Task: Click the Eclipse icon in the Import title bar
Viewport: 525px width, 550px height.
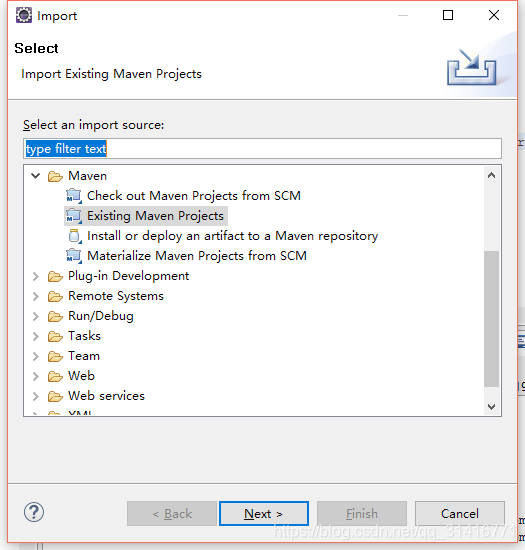Action: click(x=24, y=15)
